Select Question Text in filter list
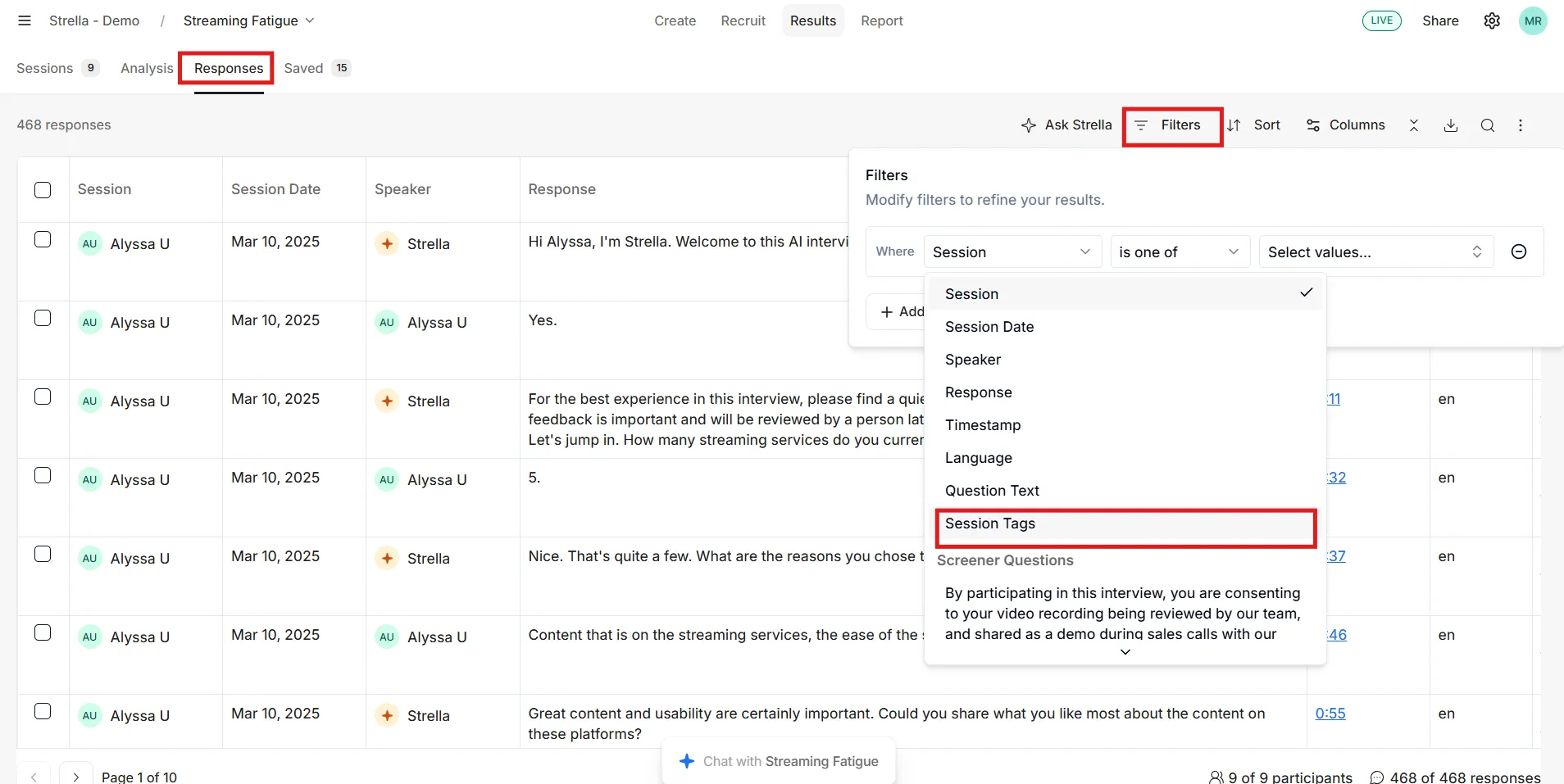The height and width of the screenshot is (784, 1564). (1125, 491)
